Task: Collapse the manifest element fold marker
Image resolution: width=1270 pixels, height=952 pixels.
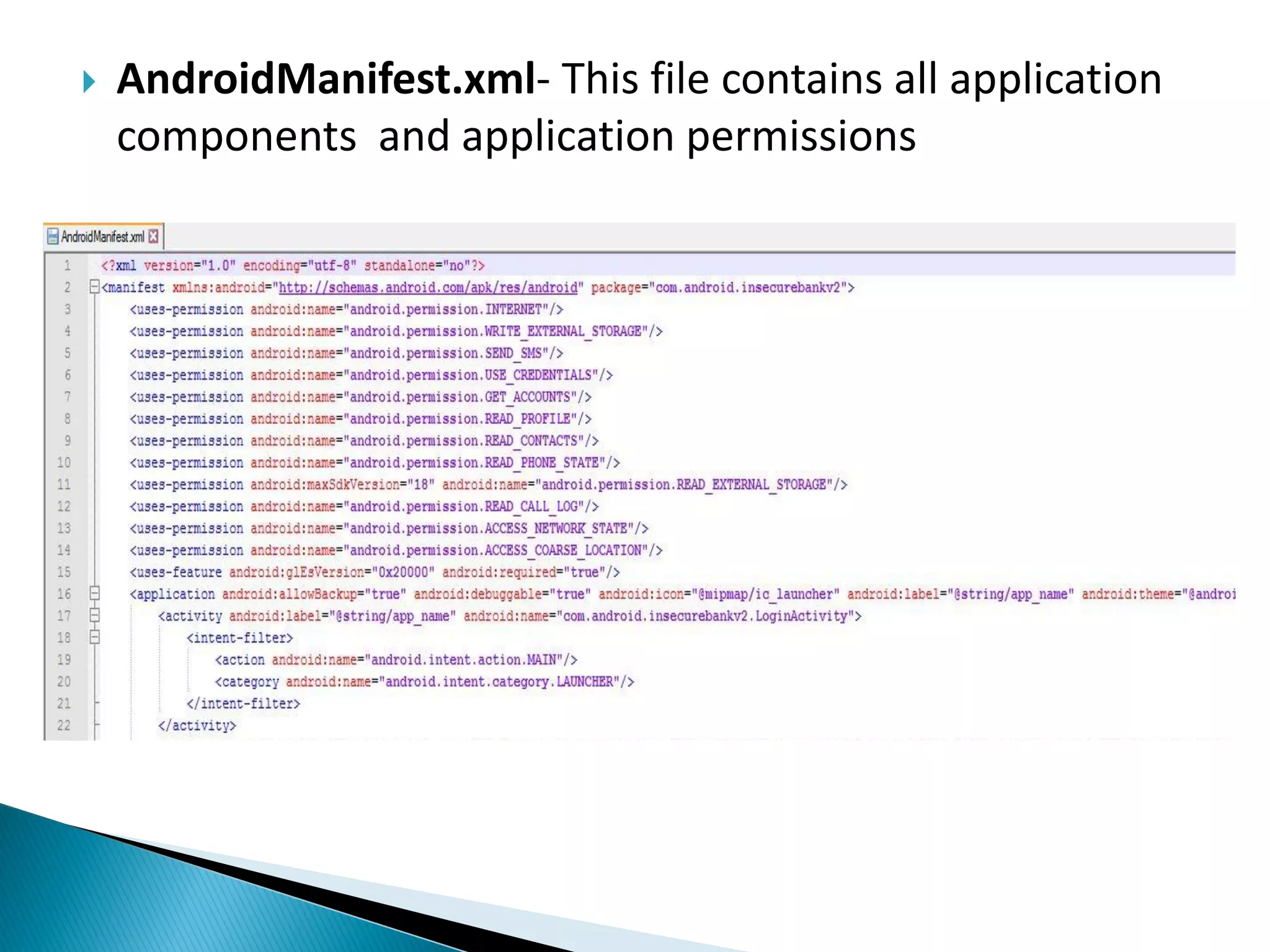Action: [x=94, y=287]
